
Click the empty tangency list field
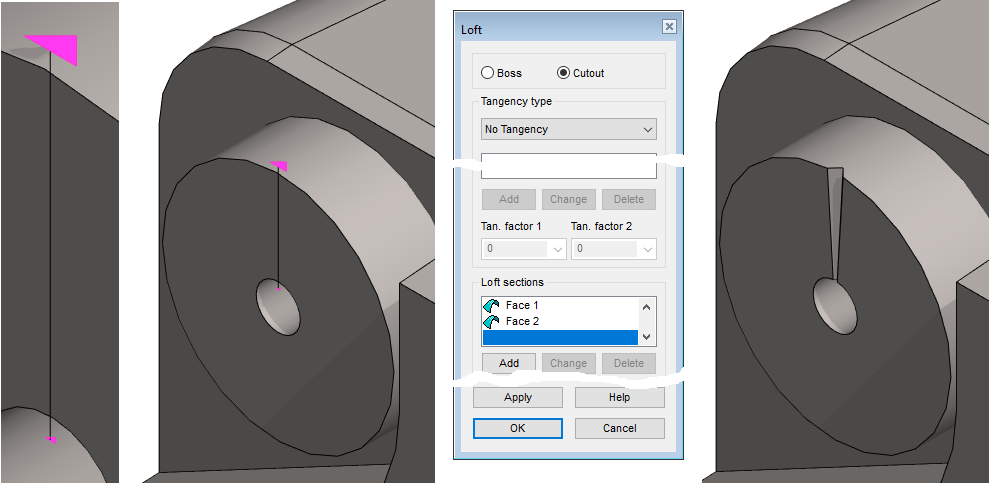[568, 167]
